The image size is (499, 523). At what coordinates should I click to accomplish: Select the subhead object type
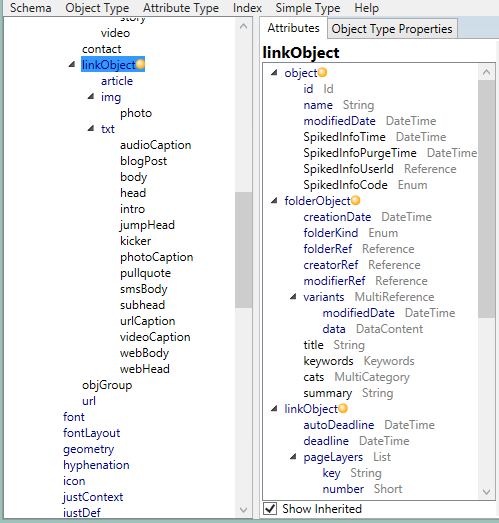[142, 305]
